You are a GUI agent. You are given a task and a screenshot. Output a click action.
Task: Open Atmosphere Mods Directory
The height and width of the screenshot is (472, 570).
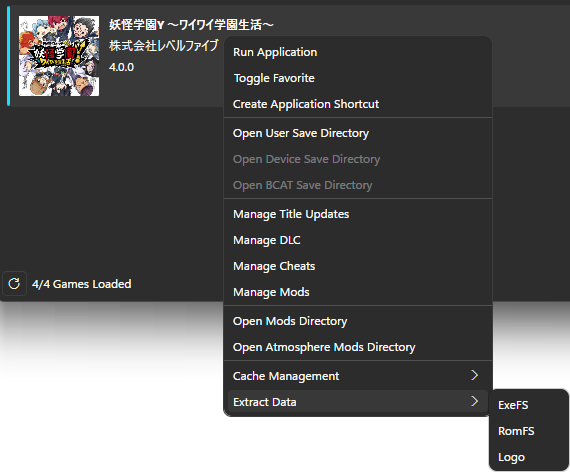coord(358,347)
